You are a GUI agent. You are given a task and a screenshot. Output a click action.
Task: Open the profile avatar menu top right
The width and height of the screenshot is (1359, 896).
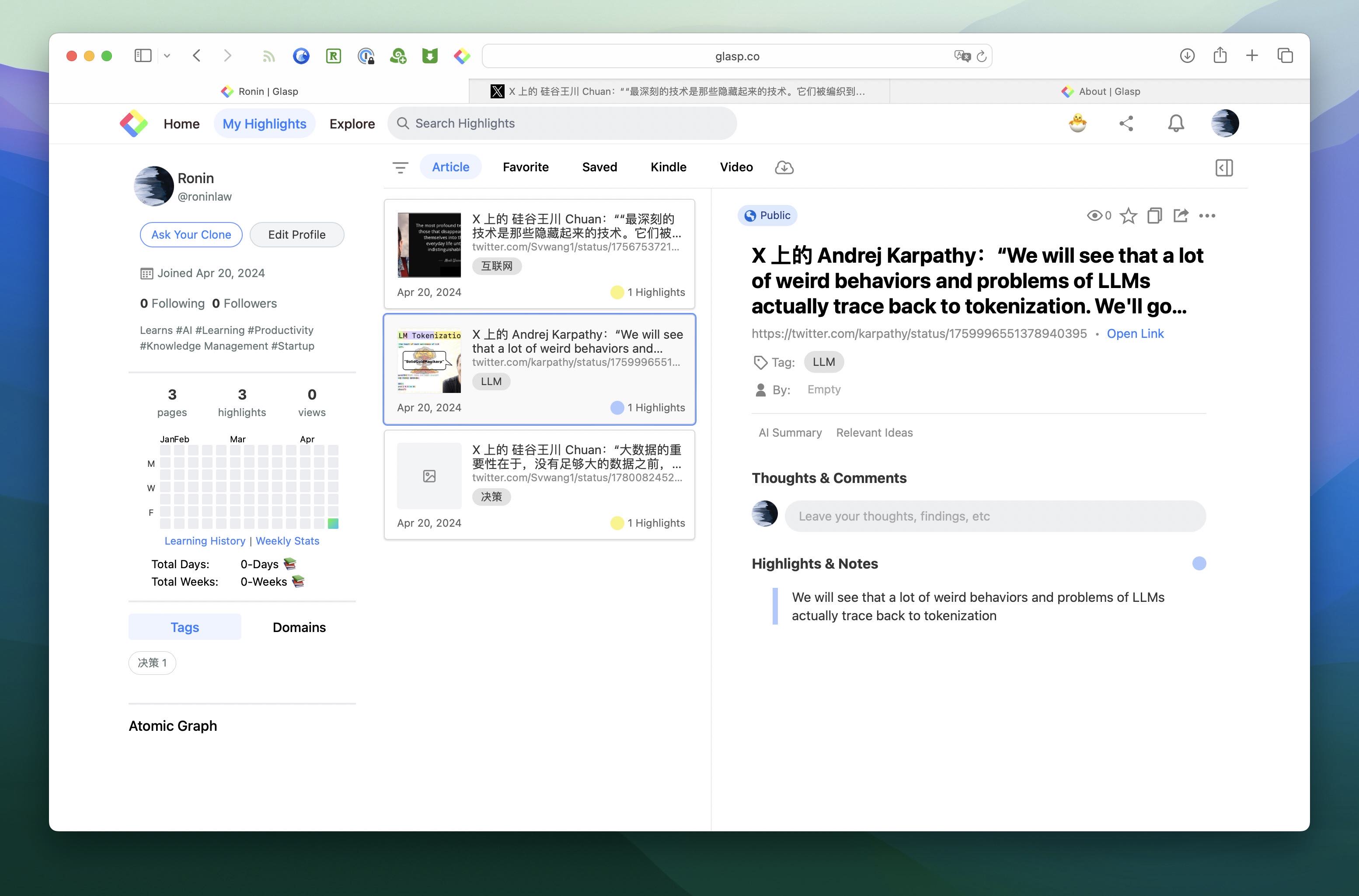pos(1225,123)
